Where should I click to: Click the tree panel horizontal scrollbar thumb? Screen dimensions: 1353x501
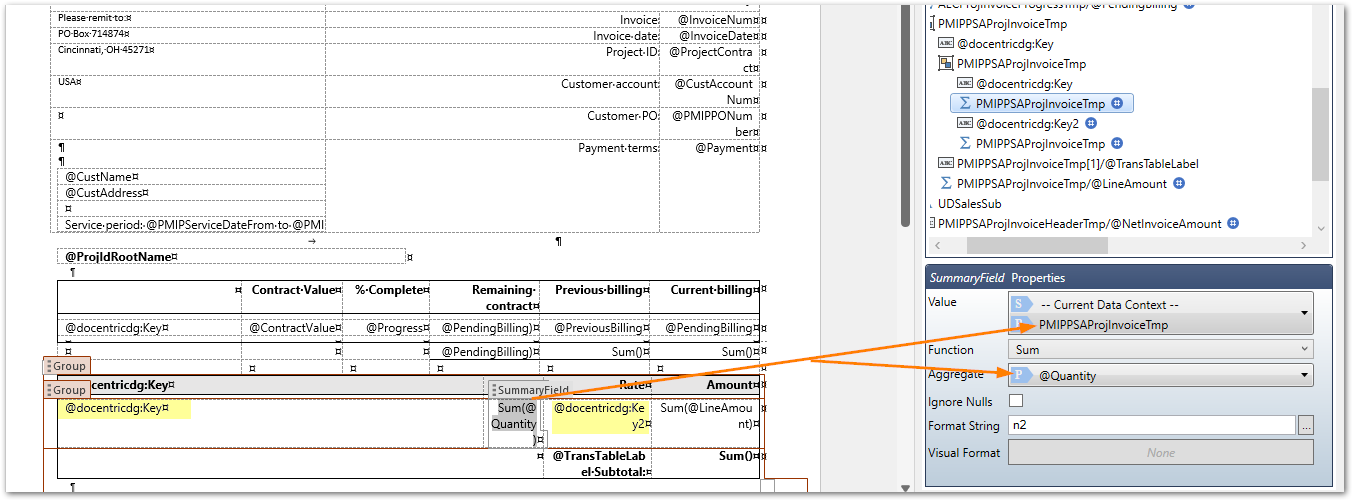coord(1040,246)
